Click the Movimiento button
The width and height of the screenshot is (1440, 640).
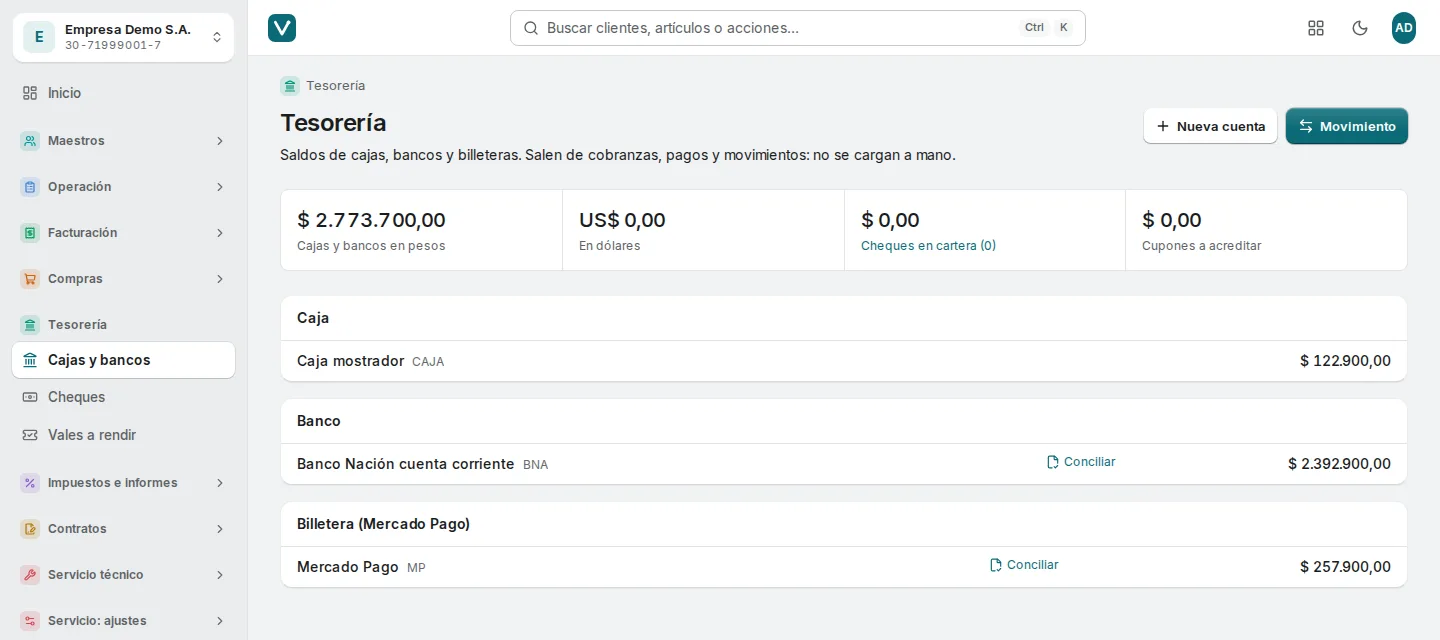coord(1347,126)
